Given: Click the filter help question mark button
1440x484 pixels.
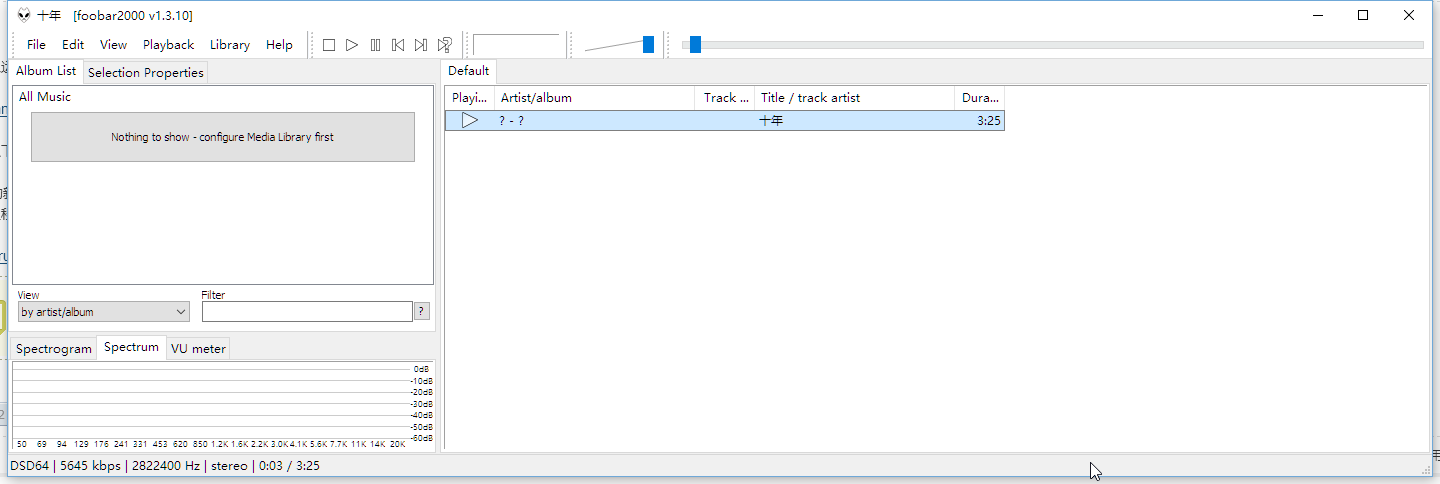Looking at the screenshot, I should [x=422, y=311].
